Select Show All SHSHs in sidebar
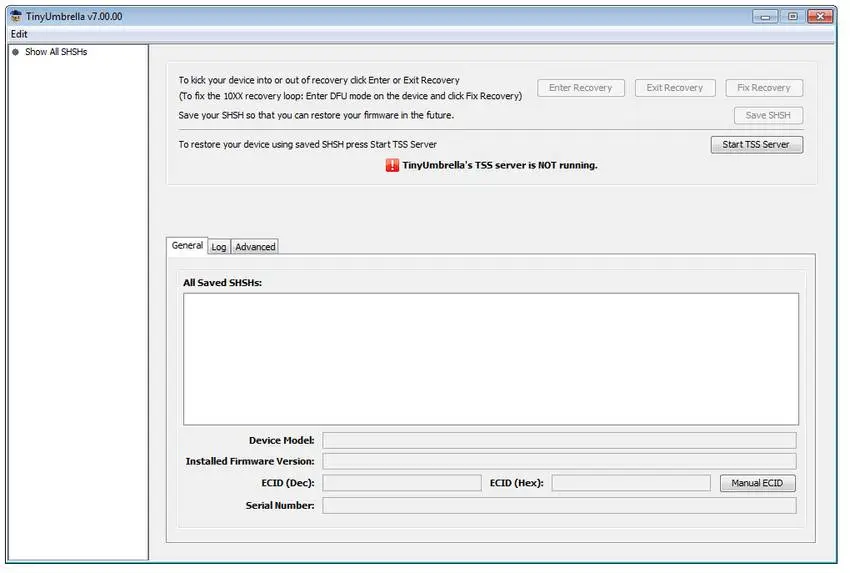850x573 pixels. (56, 52)
